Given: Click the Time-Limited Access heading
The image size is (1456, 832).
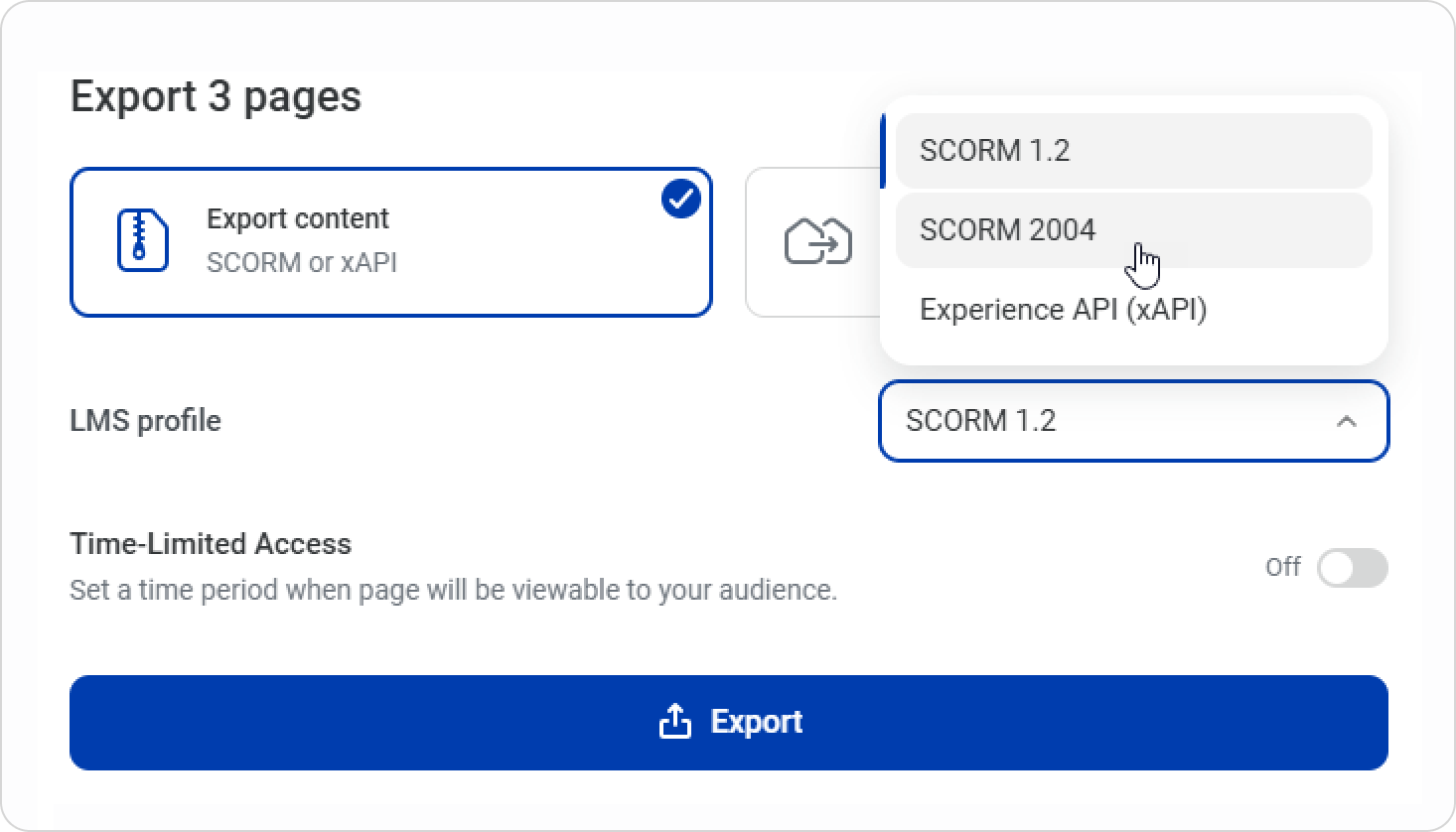Looking at the screenshot, I should click(x=211, y=544).
